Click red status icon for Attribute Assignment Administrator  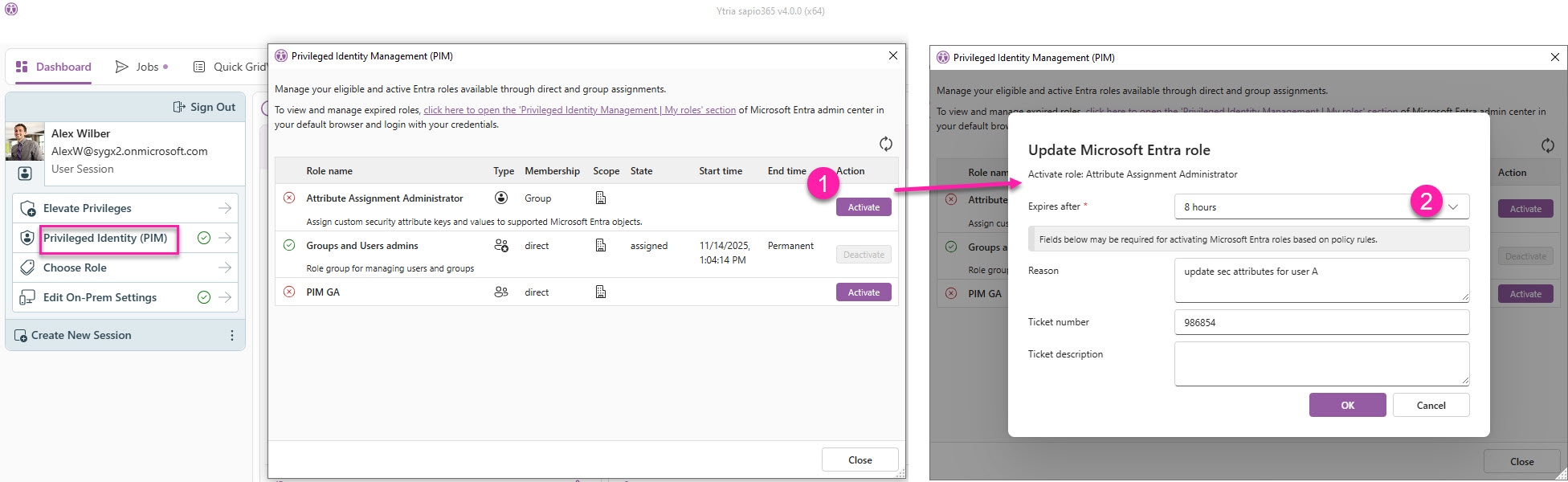coord(289,198)
